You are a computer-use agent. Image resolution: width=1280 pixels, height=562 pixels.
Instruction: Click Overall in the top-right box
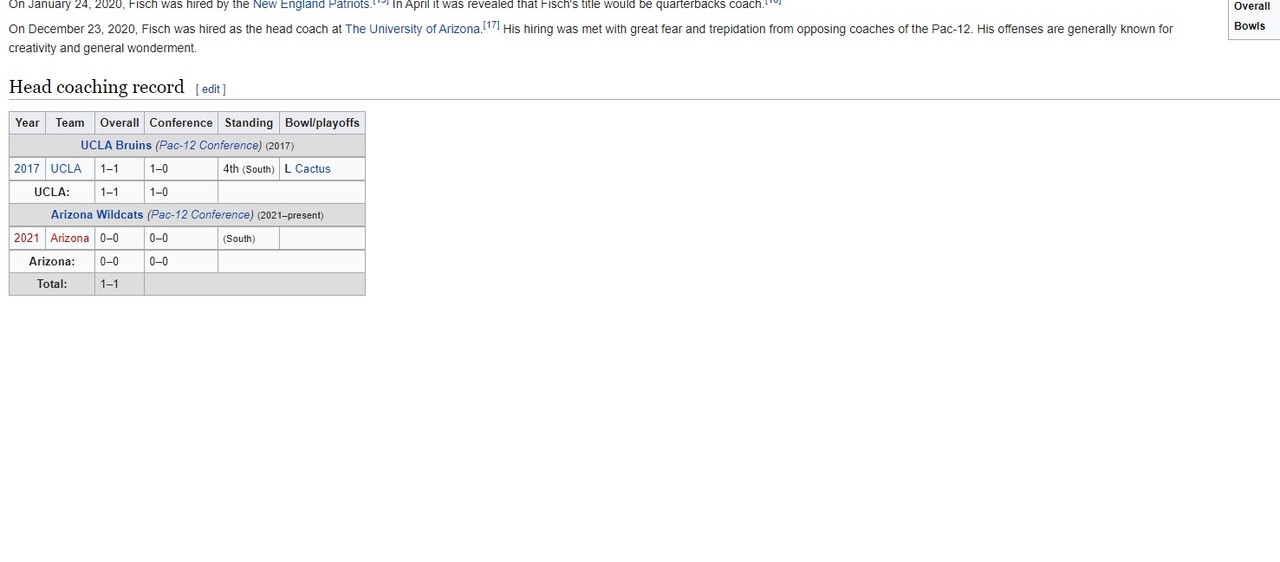[1252, 6]
